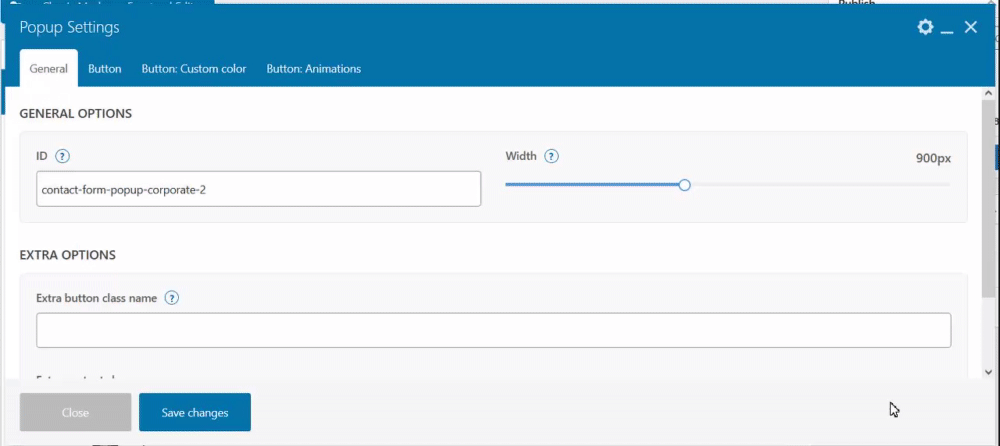The height and width of the screenshot is (446, 1000).
Task: Click the ID input field
Action: coord(258,189)
